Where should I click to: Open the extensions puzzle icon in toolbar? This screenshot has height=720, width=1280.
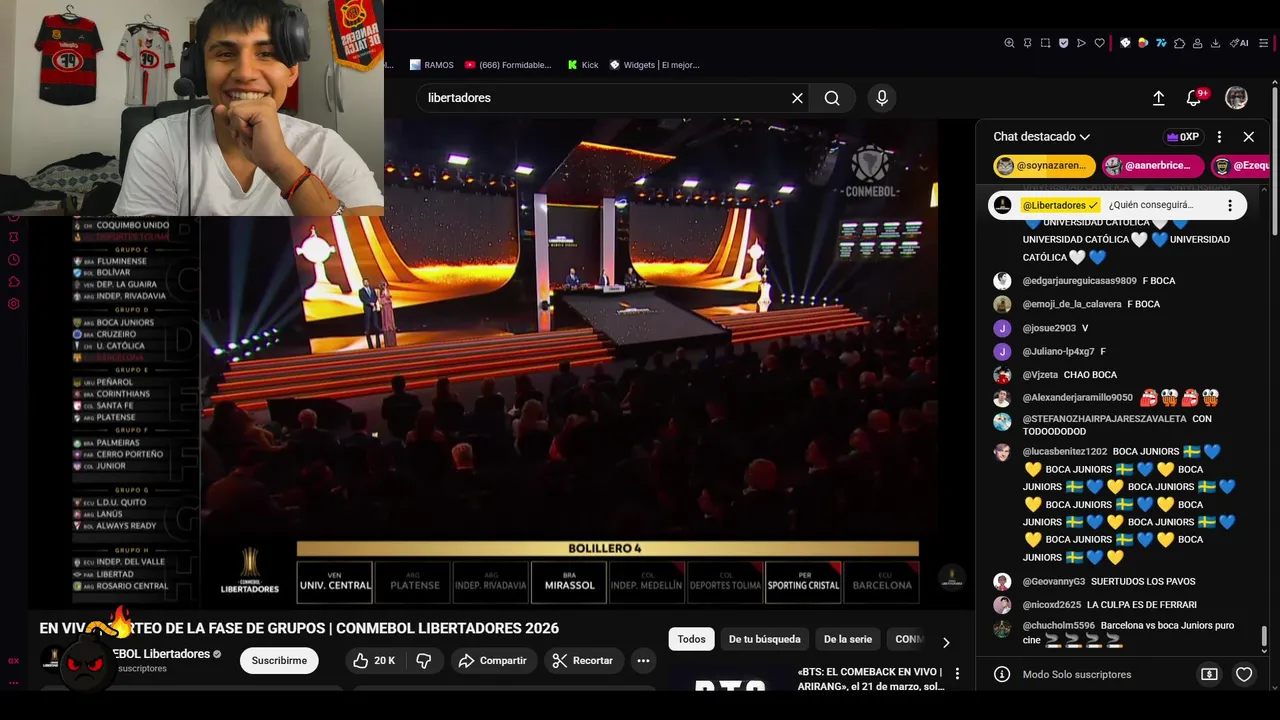(1179, 43)
